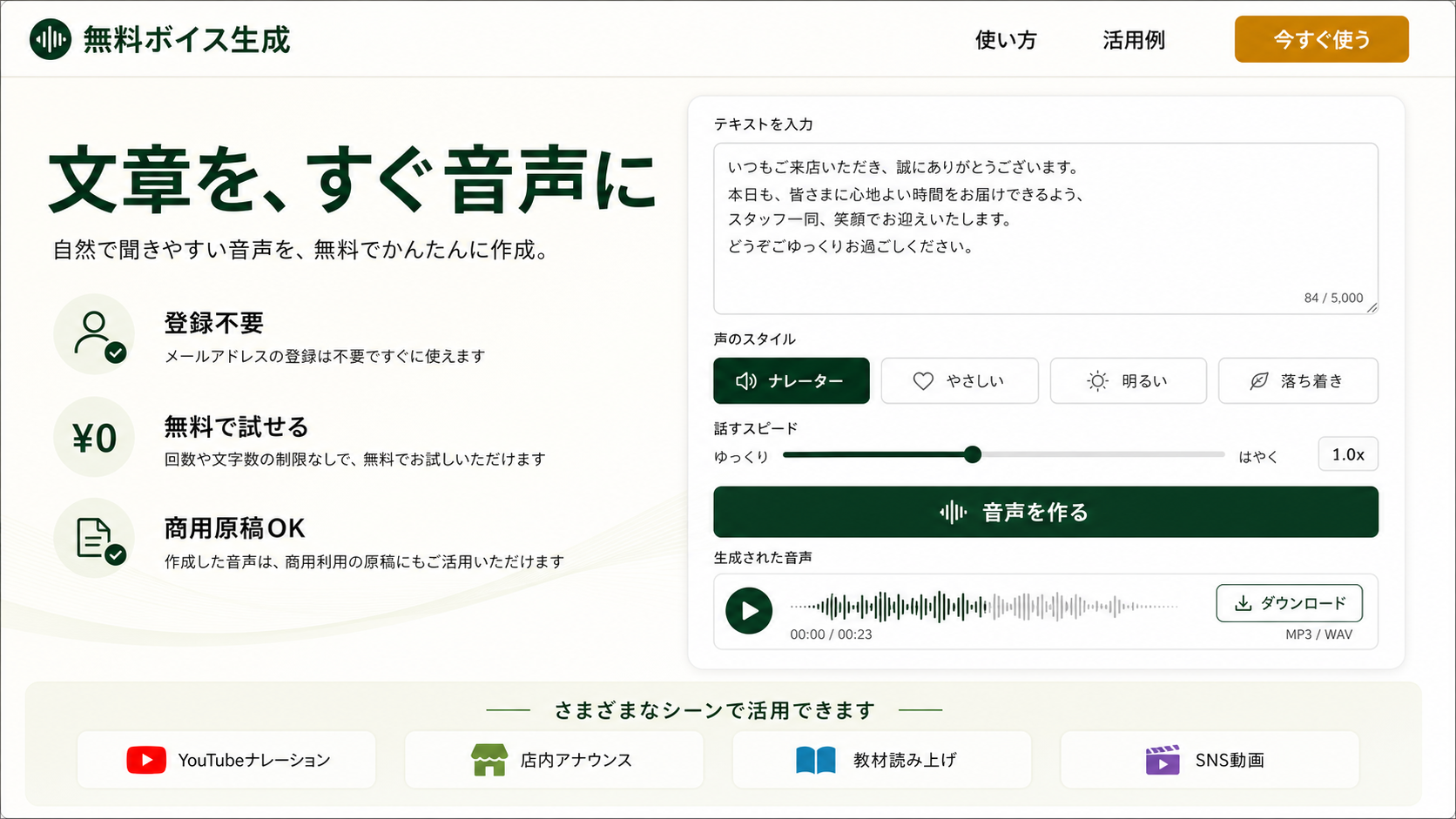Click the generated audio waveform

coord(984,606)
